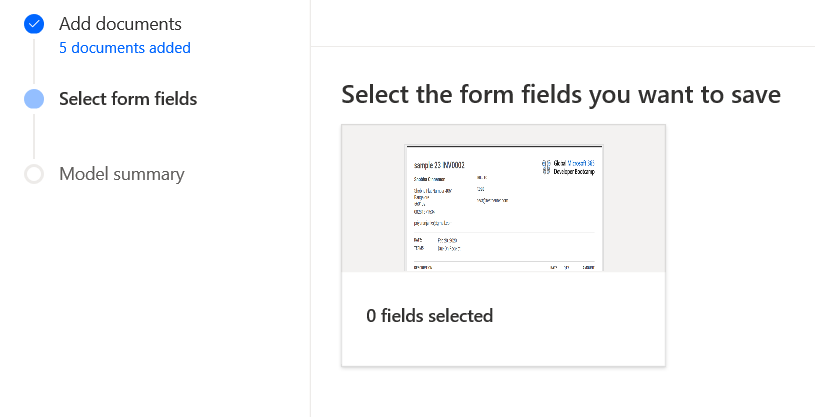Click the sample 23 INV0003 title in preview
This screenshot has height=417, width=815.
(439, 165)
